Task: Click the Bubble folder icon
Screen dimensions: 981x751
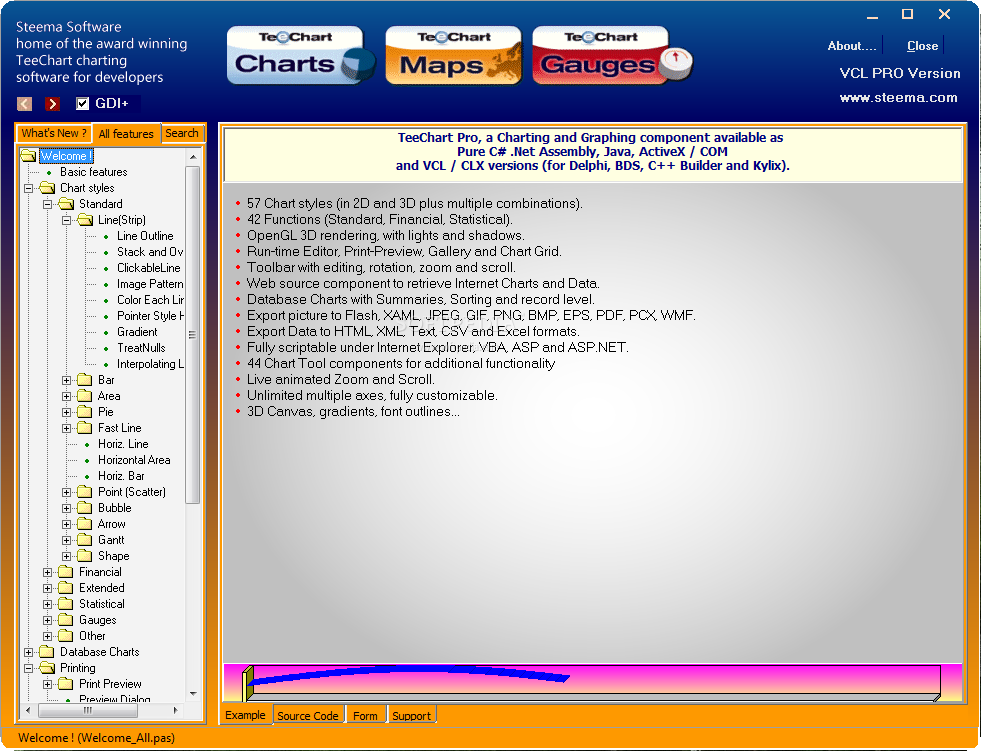Action: click(x=85, y=508)
